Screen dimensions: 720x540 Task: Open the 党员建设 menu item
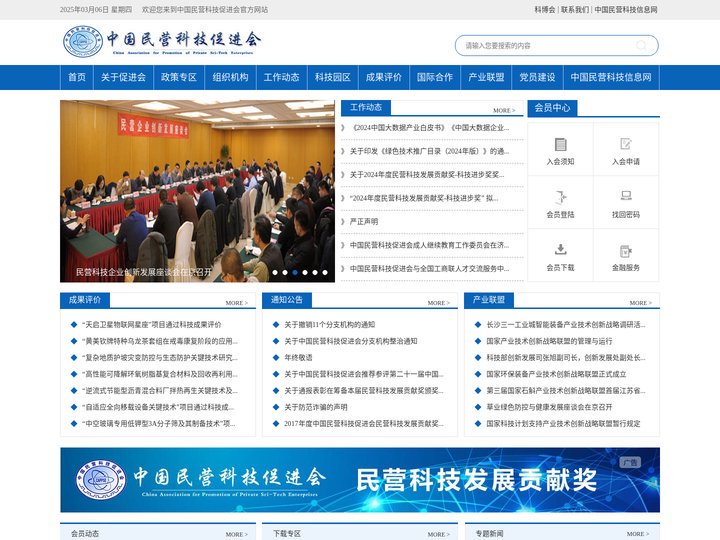coord(537,77)
